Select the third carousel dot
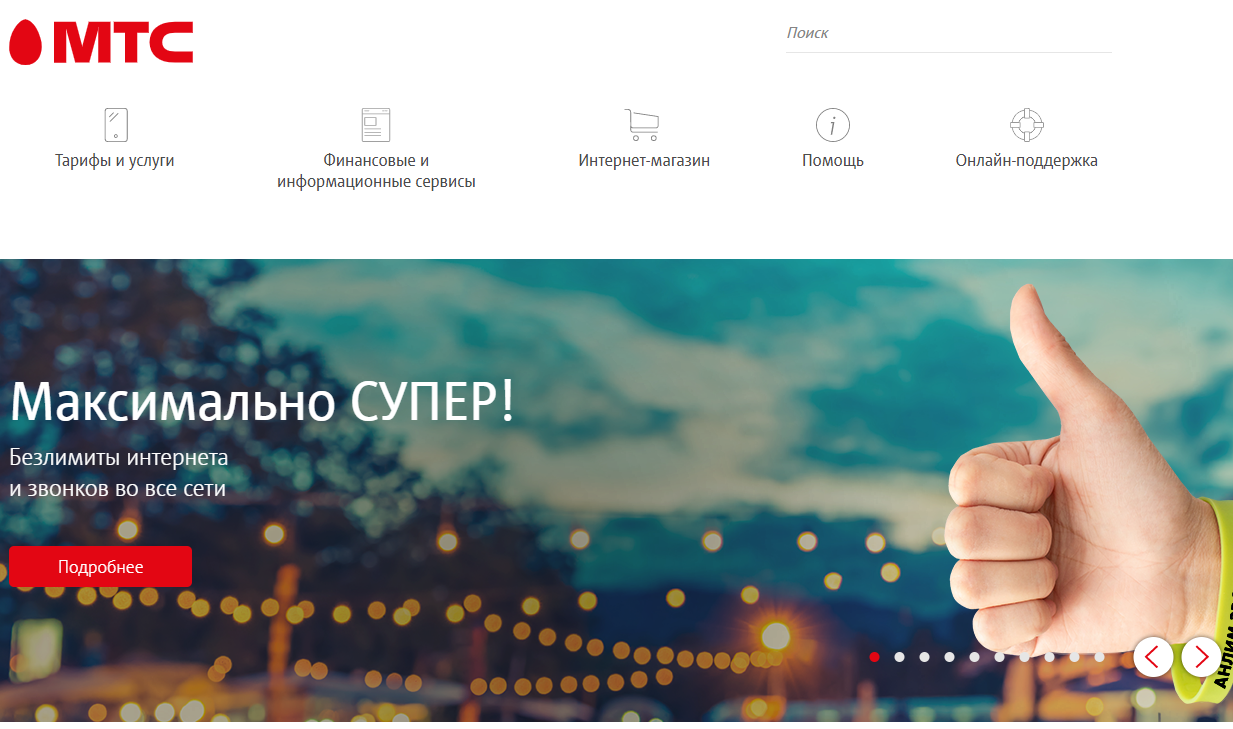Screen dimensions: 1233x729 924,657
